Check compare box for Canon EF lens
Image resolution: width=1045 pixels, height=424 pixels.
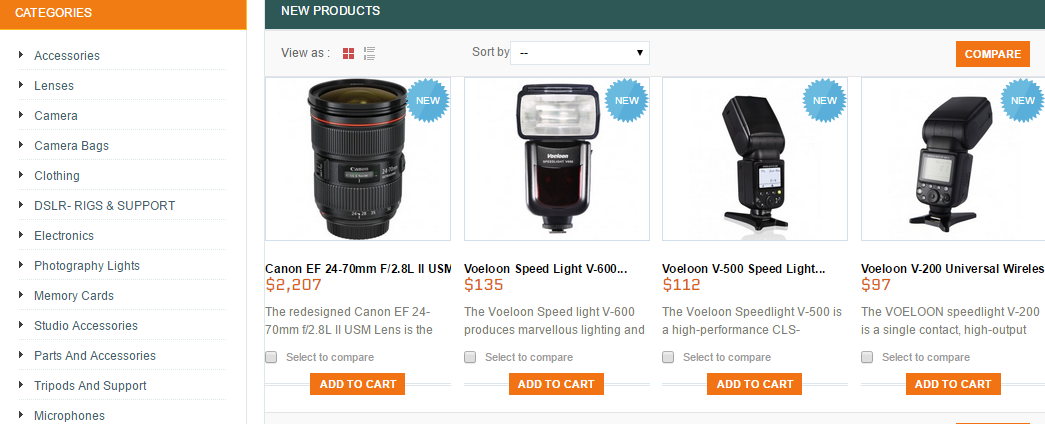click(x=271, y=357)
